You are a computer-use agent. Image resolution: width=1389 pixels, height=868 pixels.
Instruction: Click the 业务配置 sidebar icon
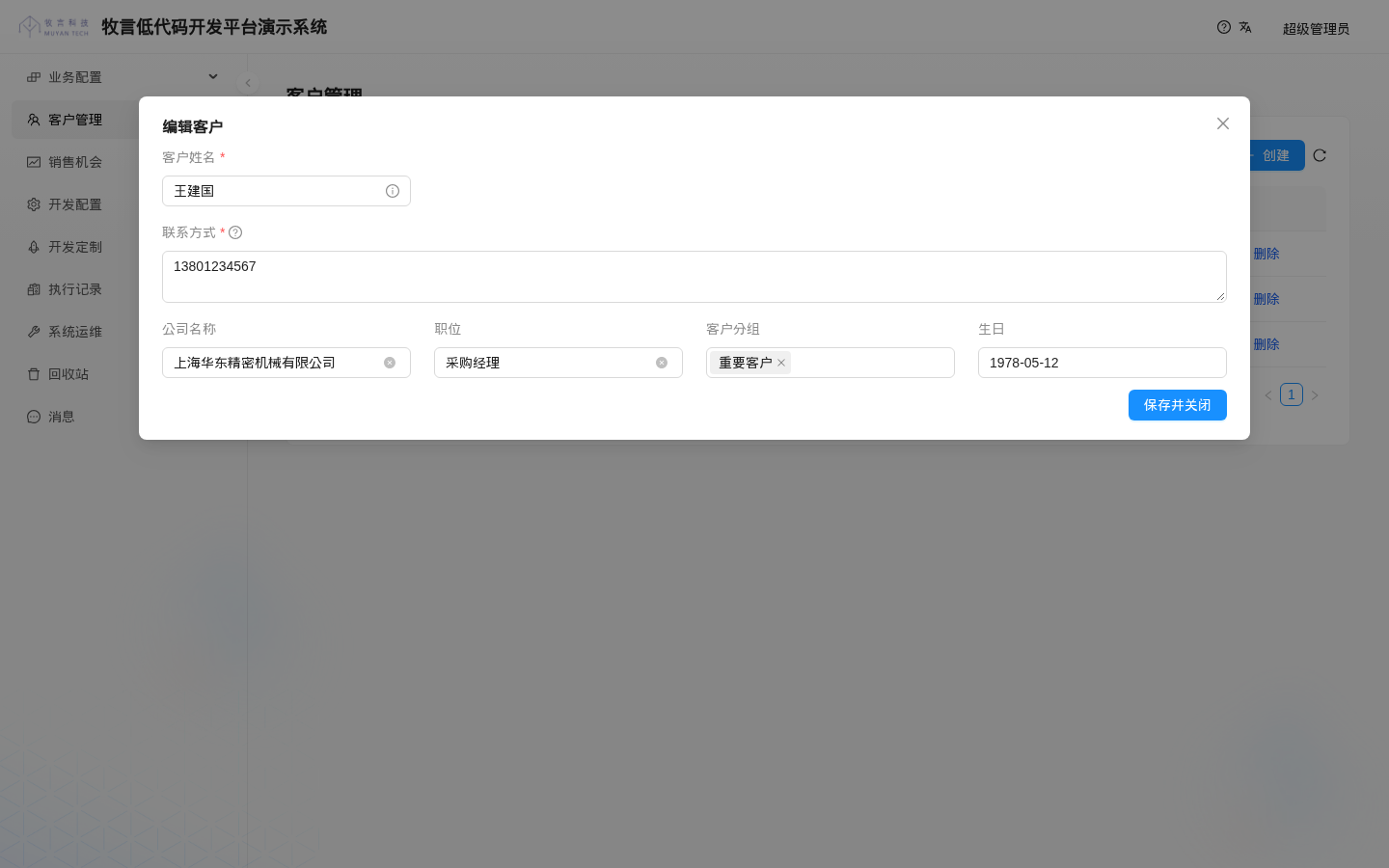pyautogui.click(x=34, y=77)
